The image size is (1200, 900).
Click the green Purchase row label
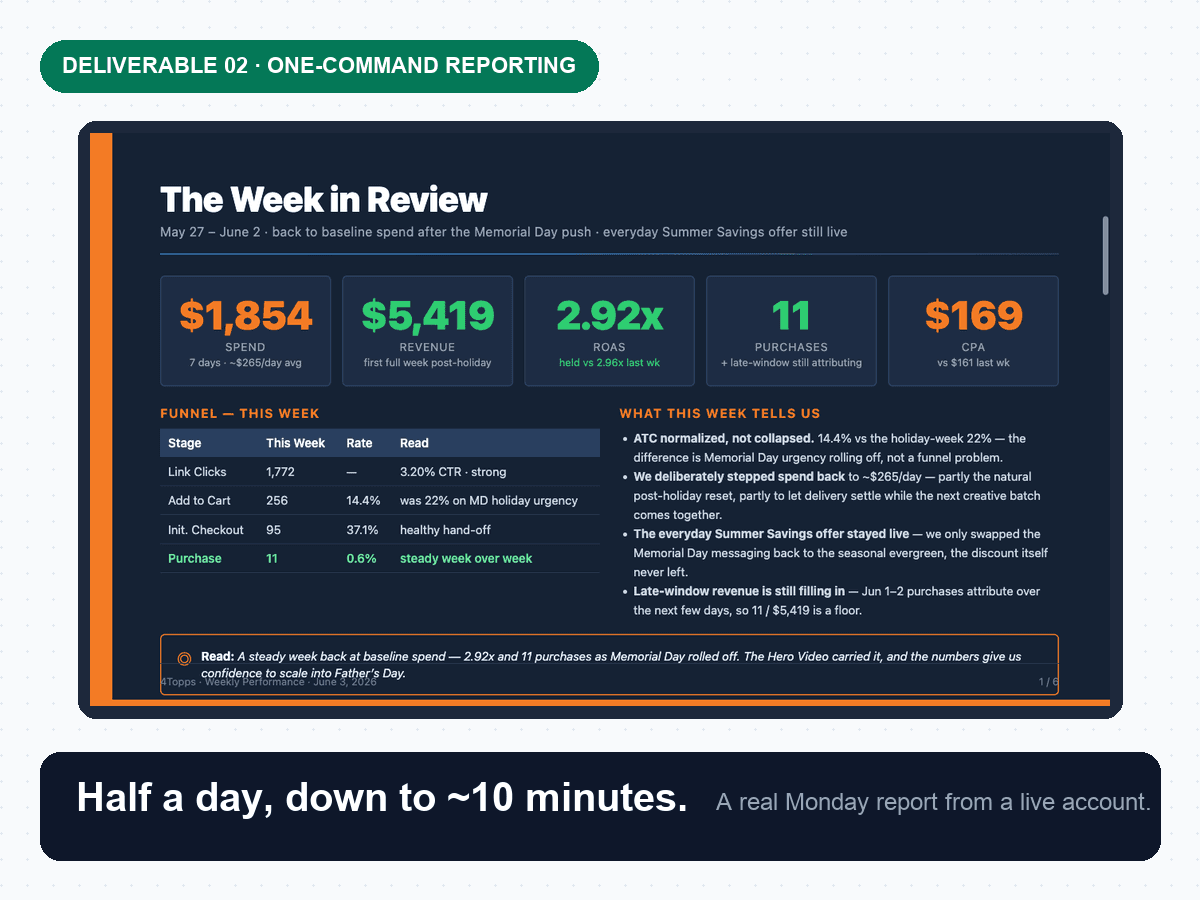[x=195, y=559]
